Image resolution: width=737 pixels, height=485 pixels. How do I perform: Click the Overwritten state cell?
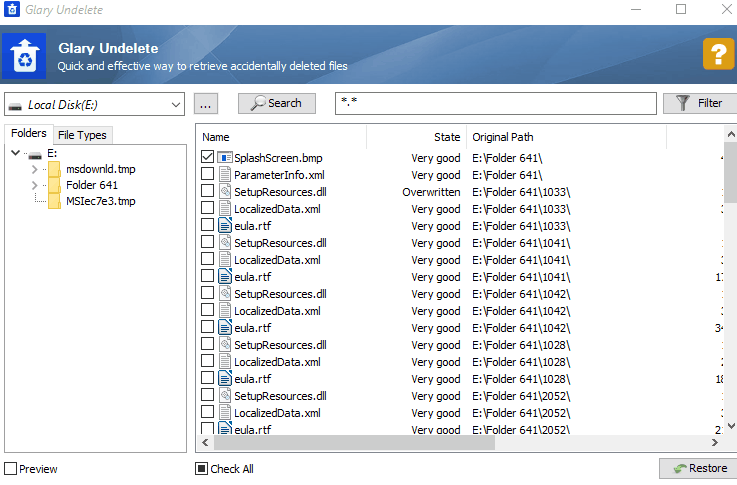(x=431, y=192)
